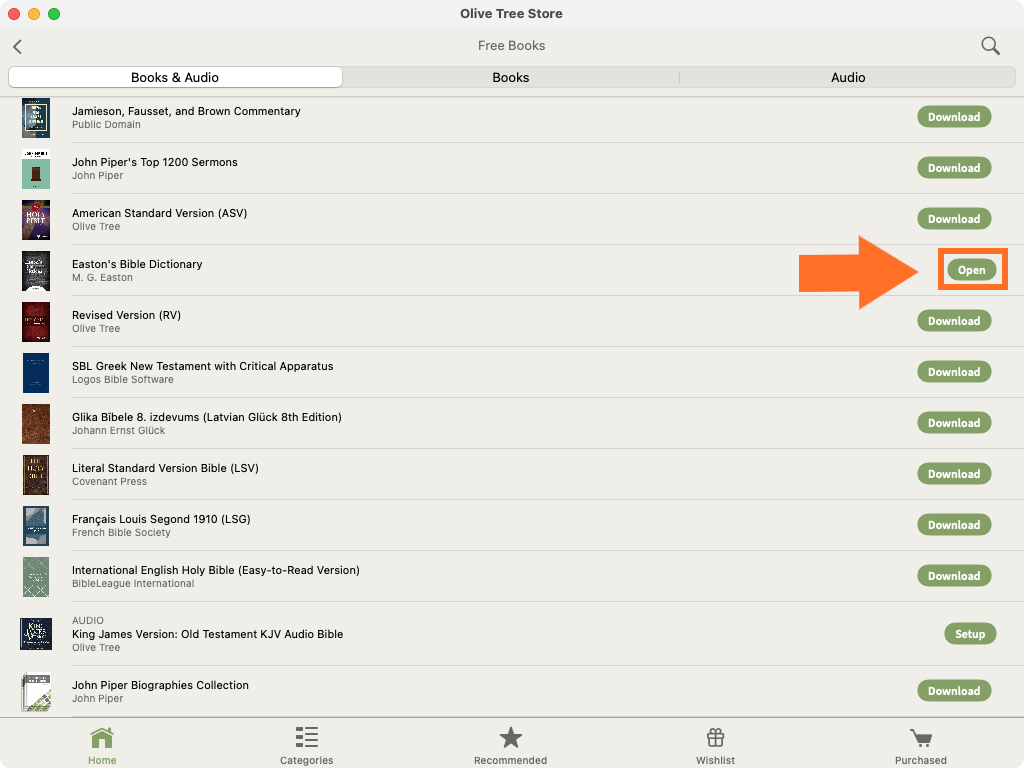The image size is (1024, 768).
Task: Click the Covenant Press publisher text
Action: point(109,481)
